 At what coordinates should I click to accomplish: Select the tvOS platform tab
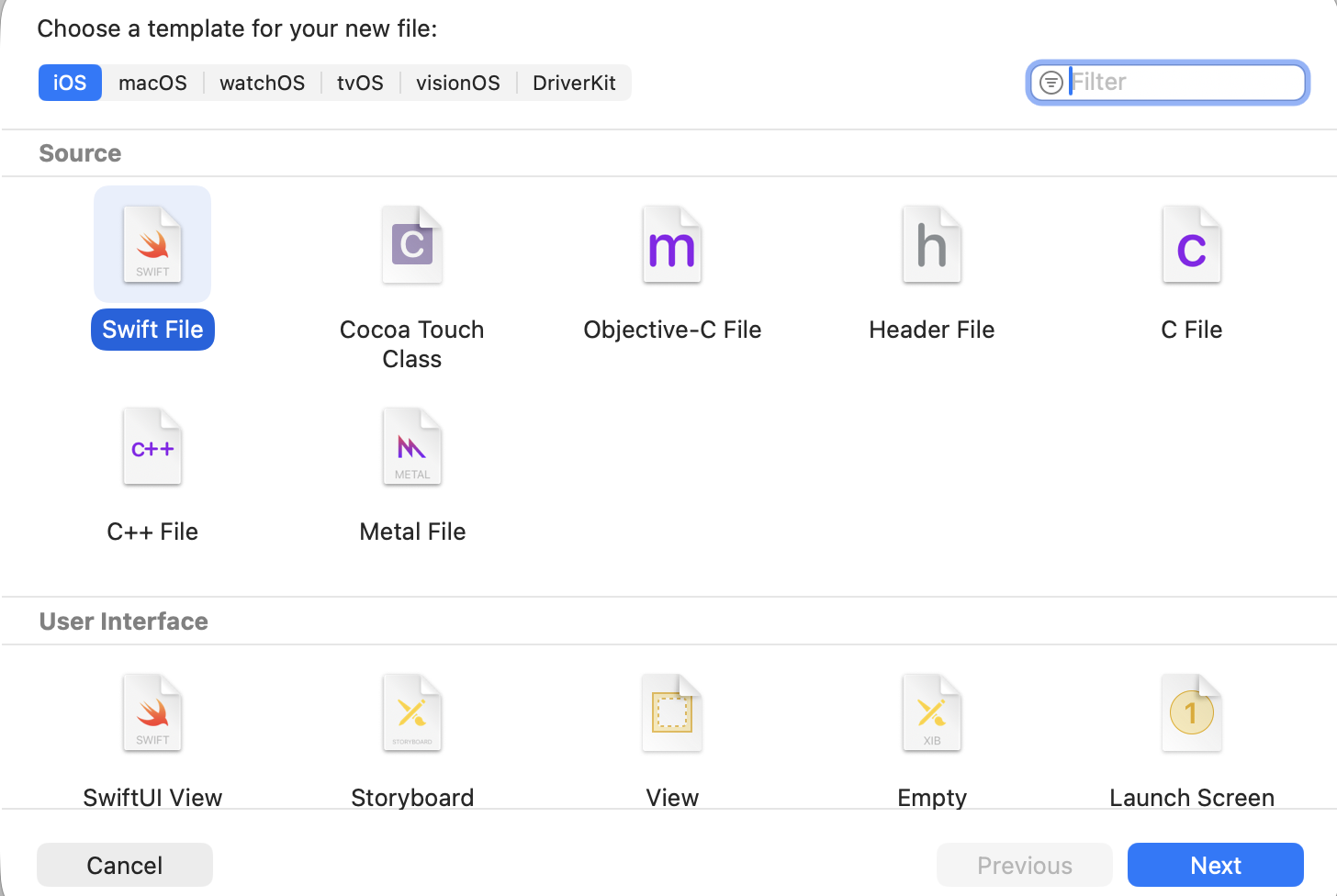[360, 83]
